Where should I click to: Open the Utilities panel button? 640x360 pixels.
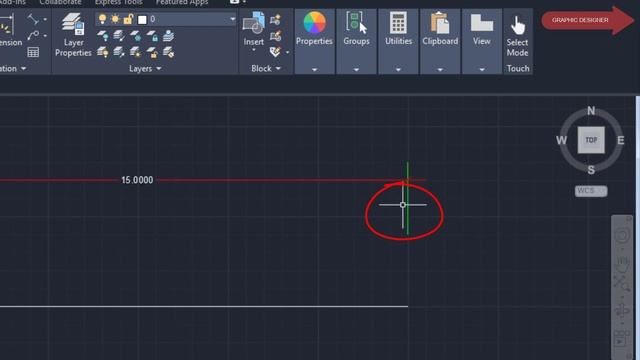(x=398, y=29)
